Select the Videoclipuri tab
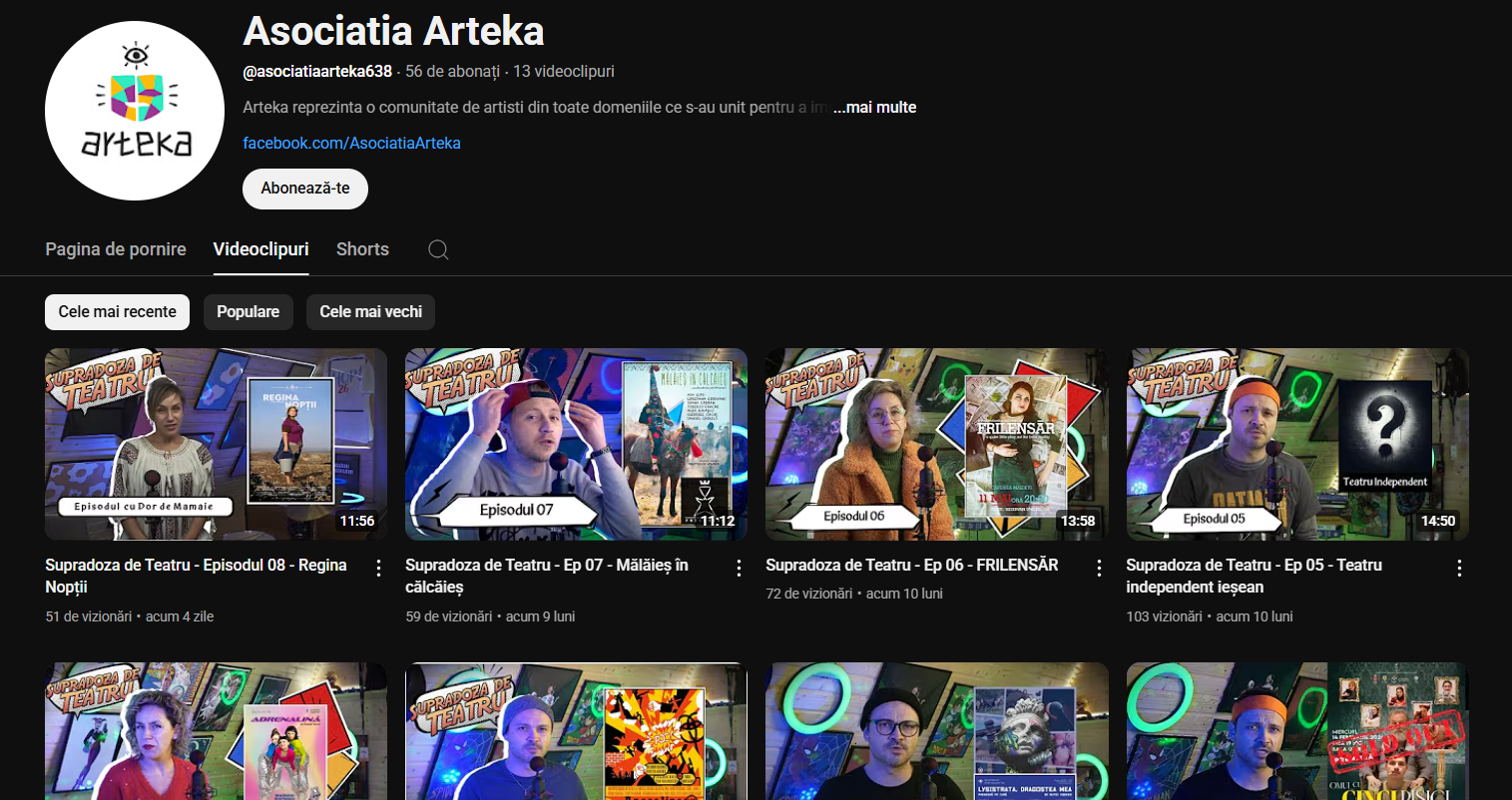 click(260, 249)
